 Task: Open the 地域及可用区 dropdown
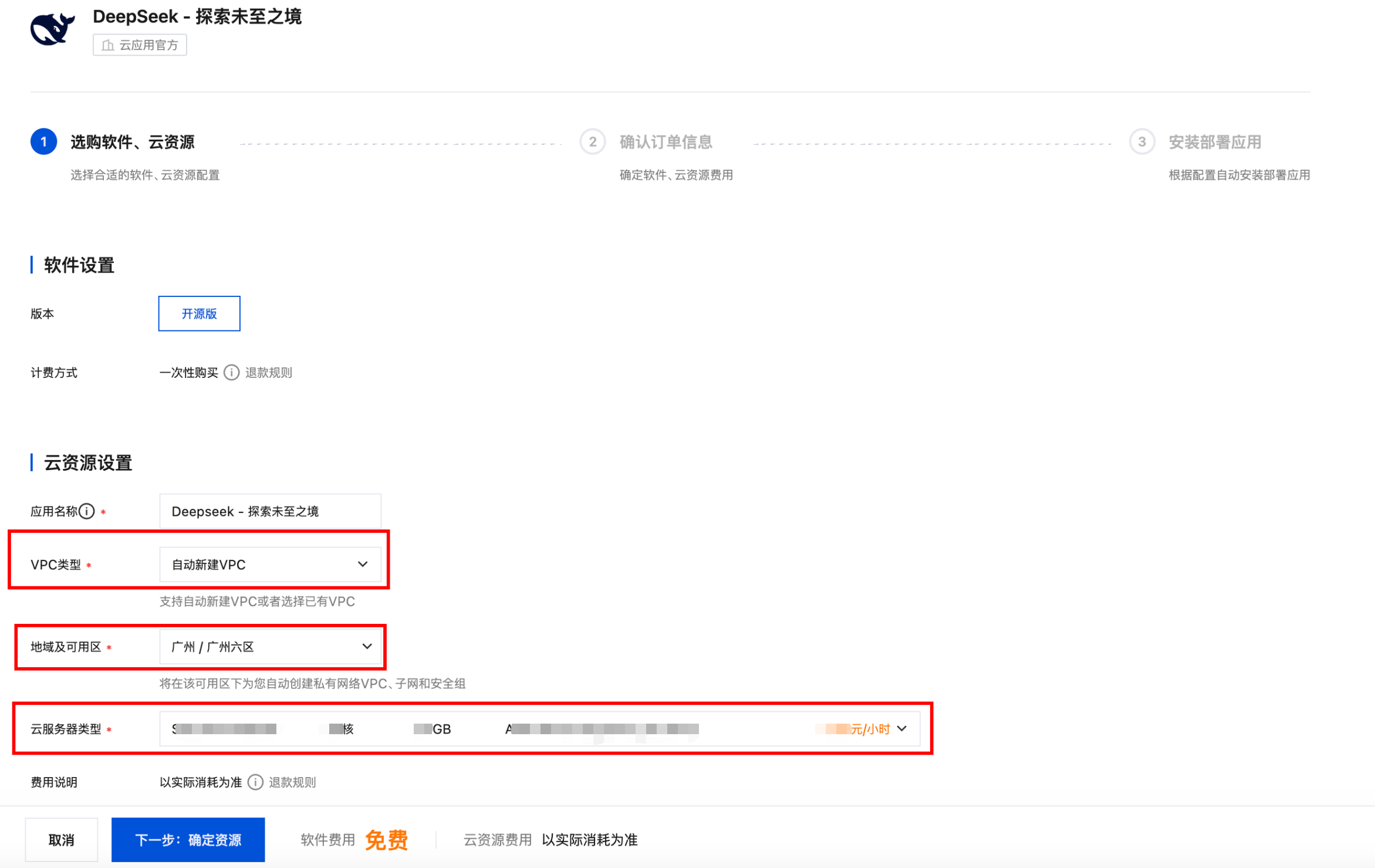click(x=270, y=647)
